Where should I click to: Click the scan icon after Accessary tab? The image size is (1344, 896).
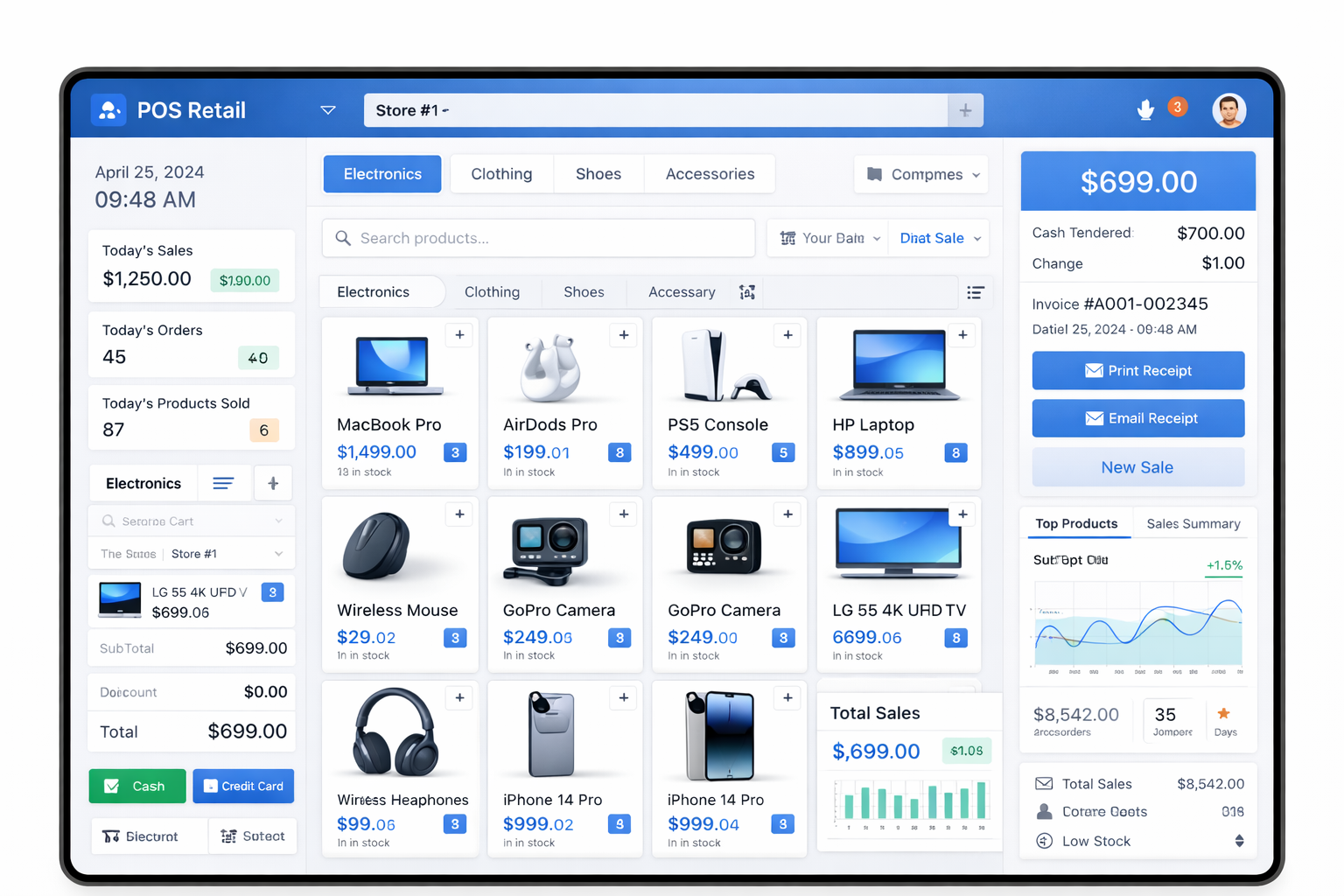[x=747, y=292]
